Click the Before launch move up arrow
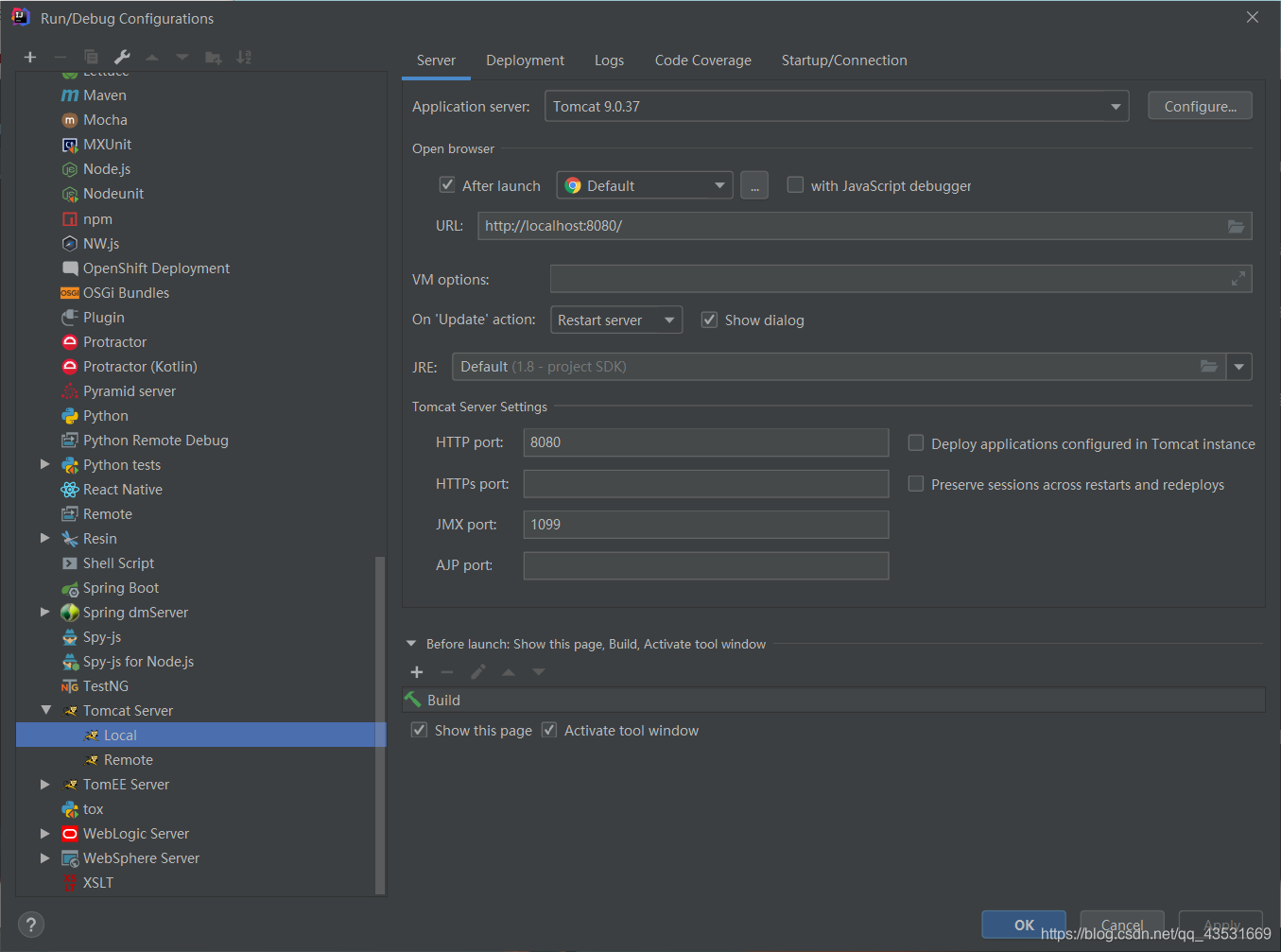This screenshot has width=1281, height=952. click(x=509, y=672)
